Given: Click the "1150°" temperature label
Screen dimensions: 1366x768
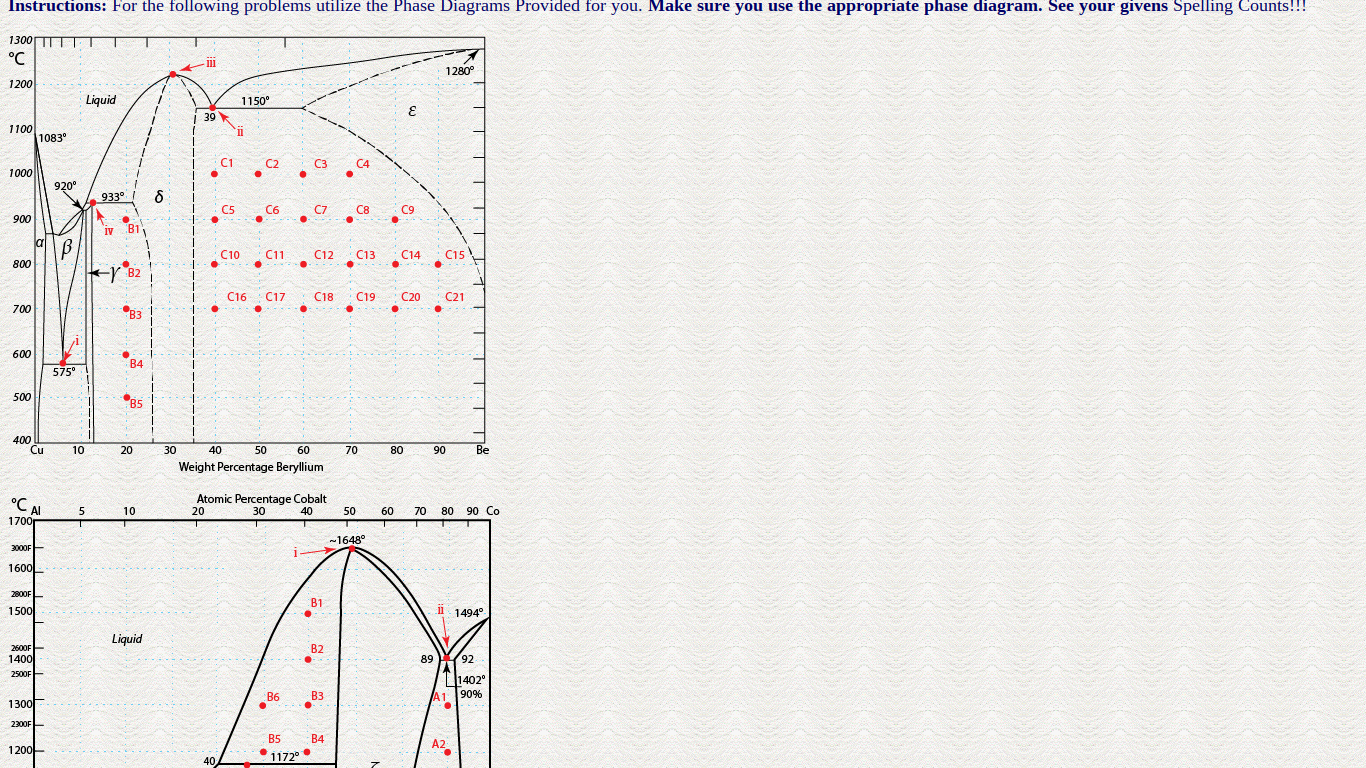Looking at the screenshot, I should (x=255, y=101).
